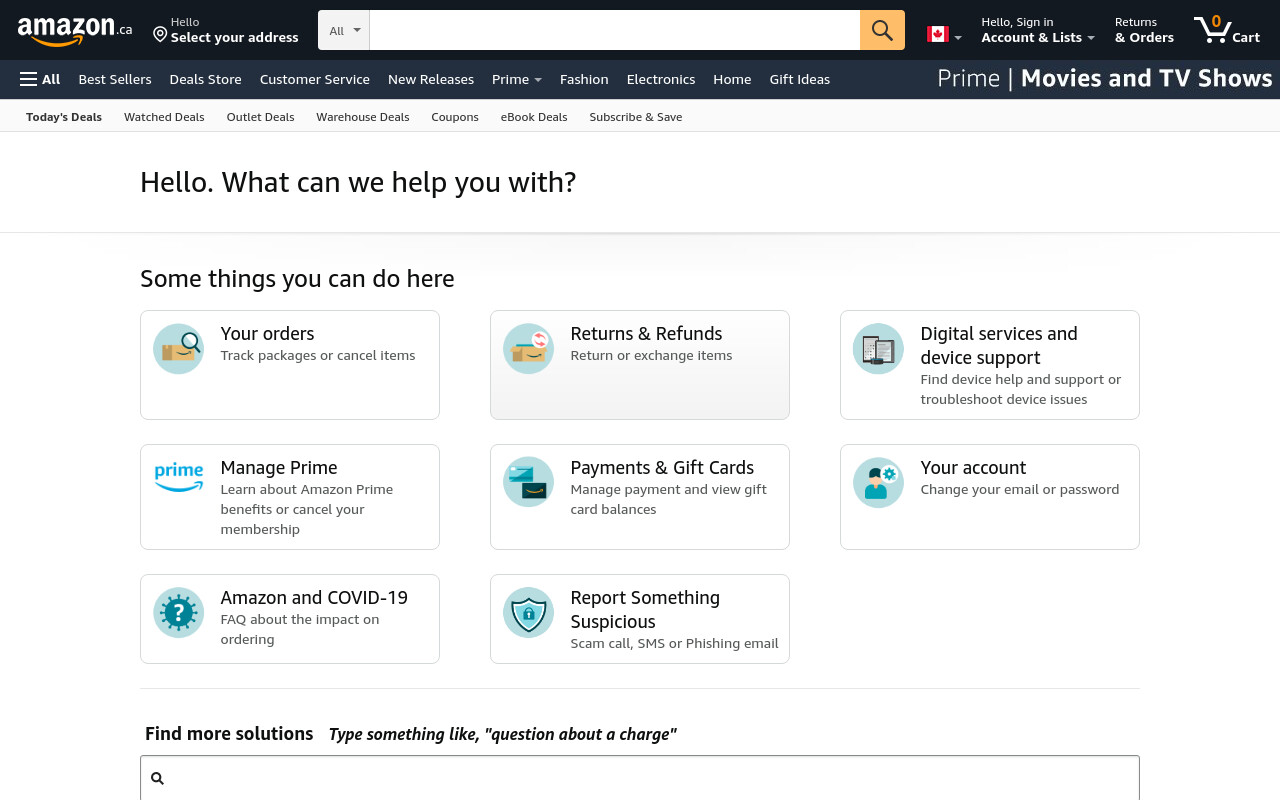The width and height of the screenshot is (1280, 800).
Task: Click 'Return or exchange items' text
Action: coord(651,356)
